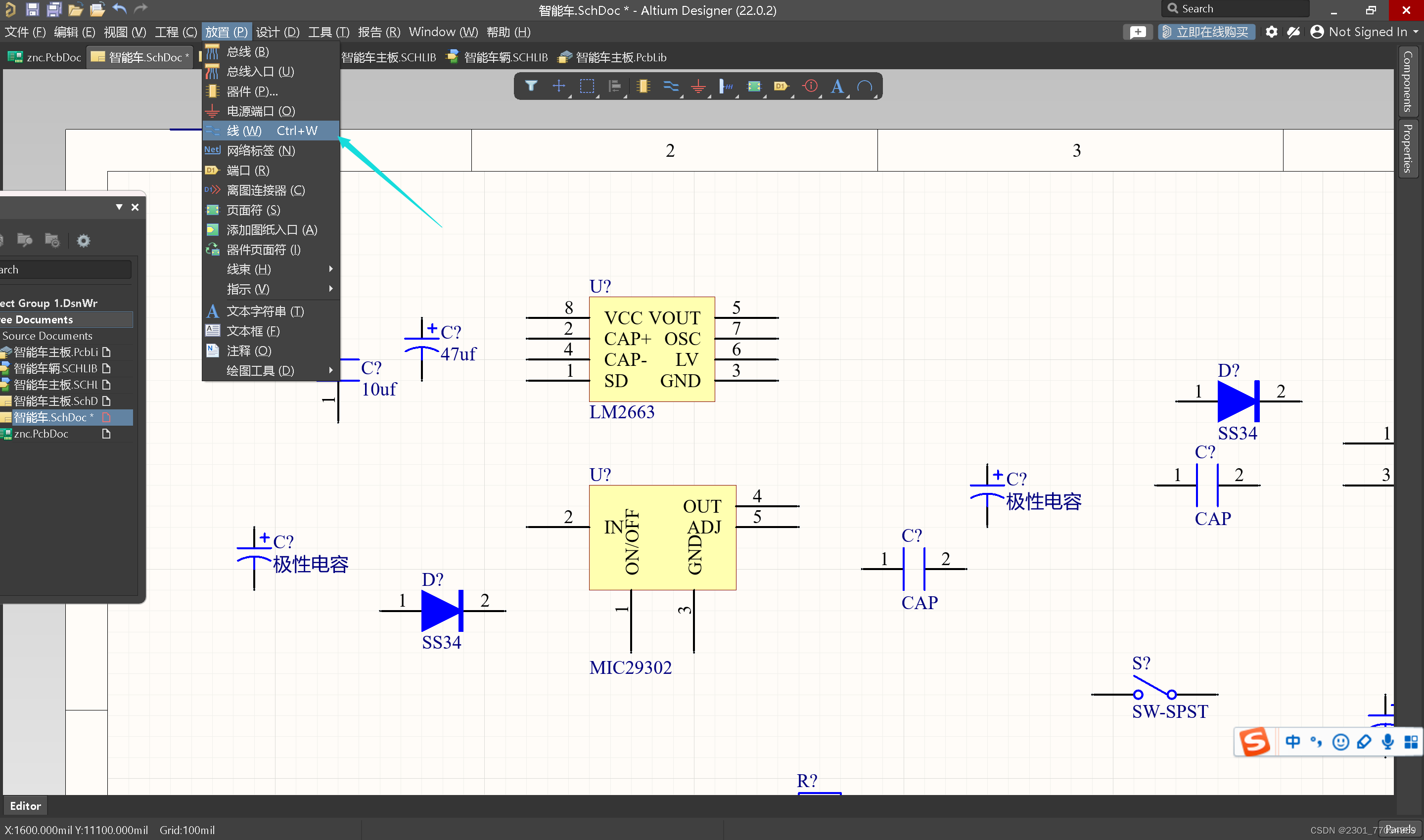Viewport: 1424px width, 840px height.
Task: Select the Place Port D1 icon
Action: pyautogui.click(x=781, y=86)
